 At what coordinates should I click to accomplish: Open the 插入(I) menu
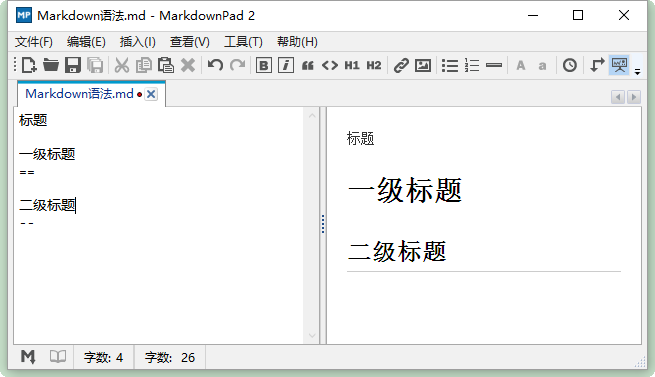(137, 42)
